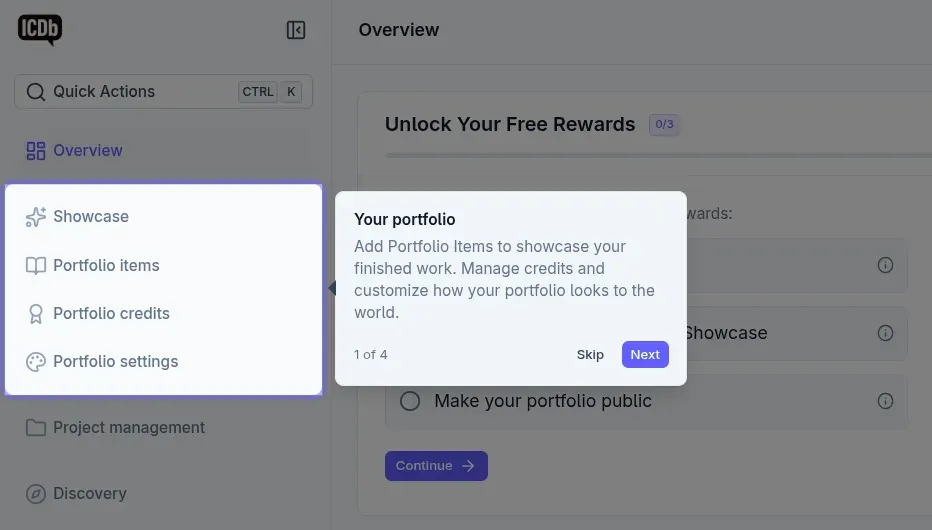Click the Unlock Your Free Rewards progress bar
The width and height of the screenshot is (932, 530).
[658, 155]
